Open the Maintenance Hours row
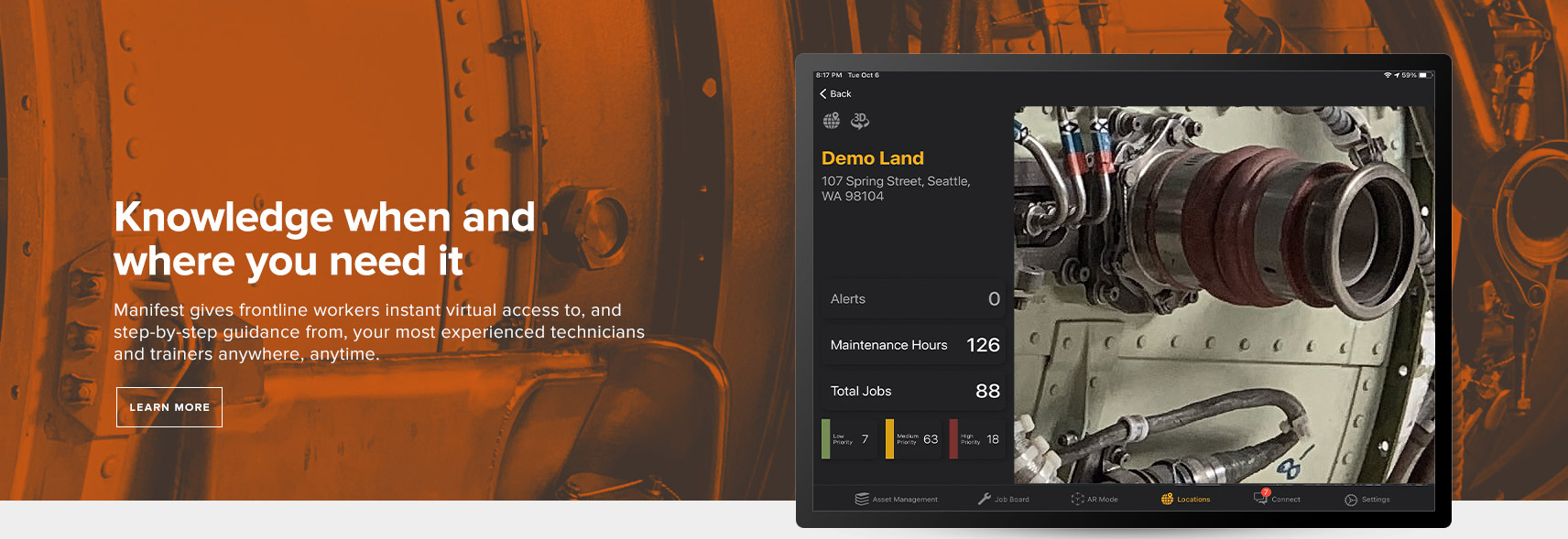The height and width of the screenshot is (539, 1568). tap(913, 345)
